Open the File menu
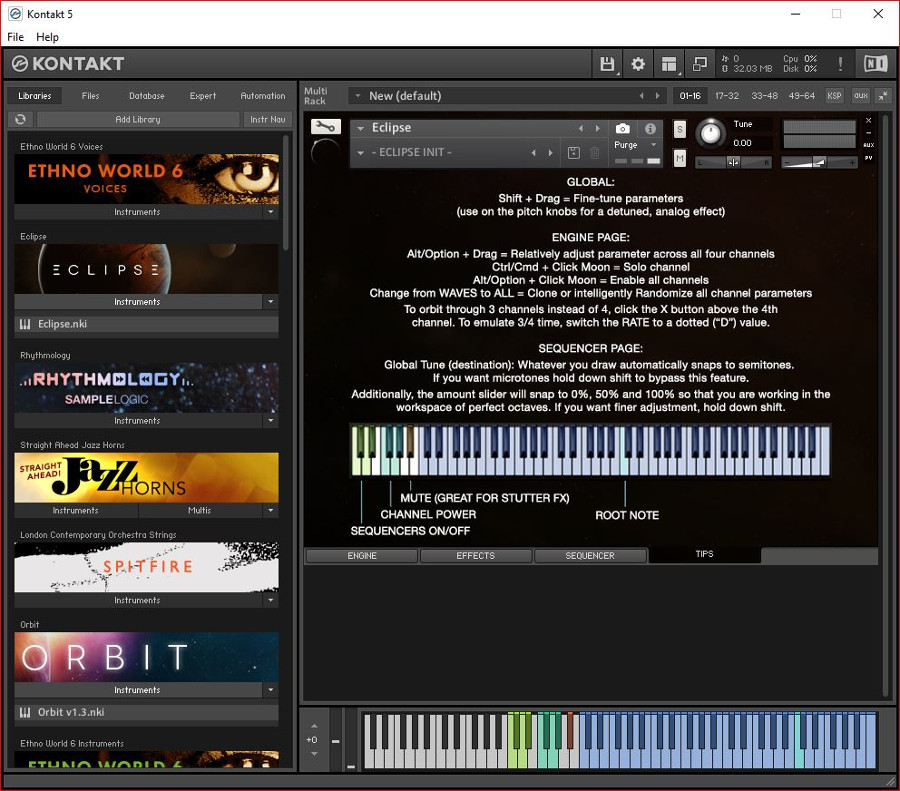The height and width of the screenshot is (791, 900). (15, 37)
